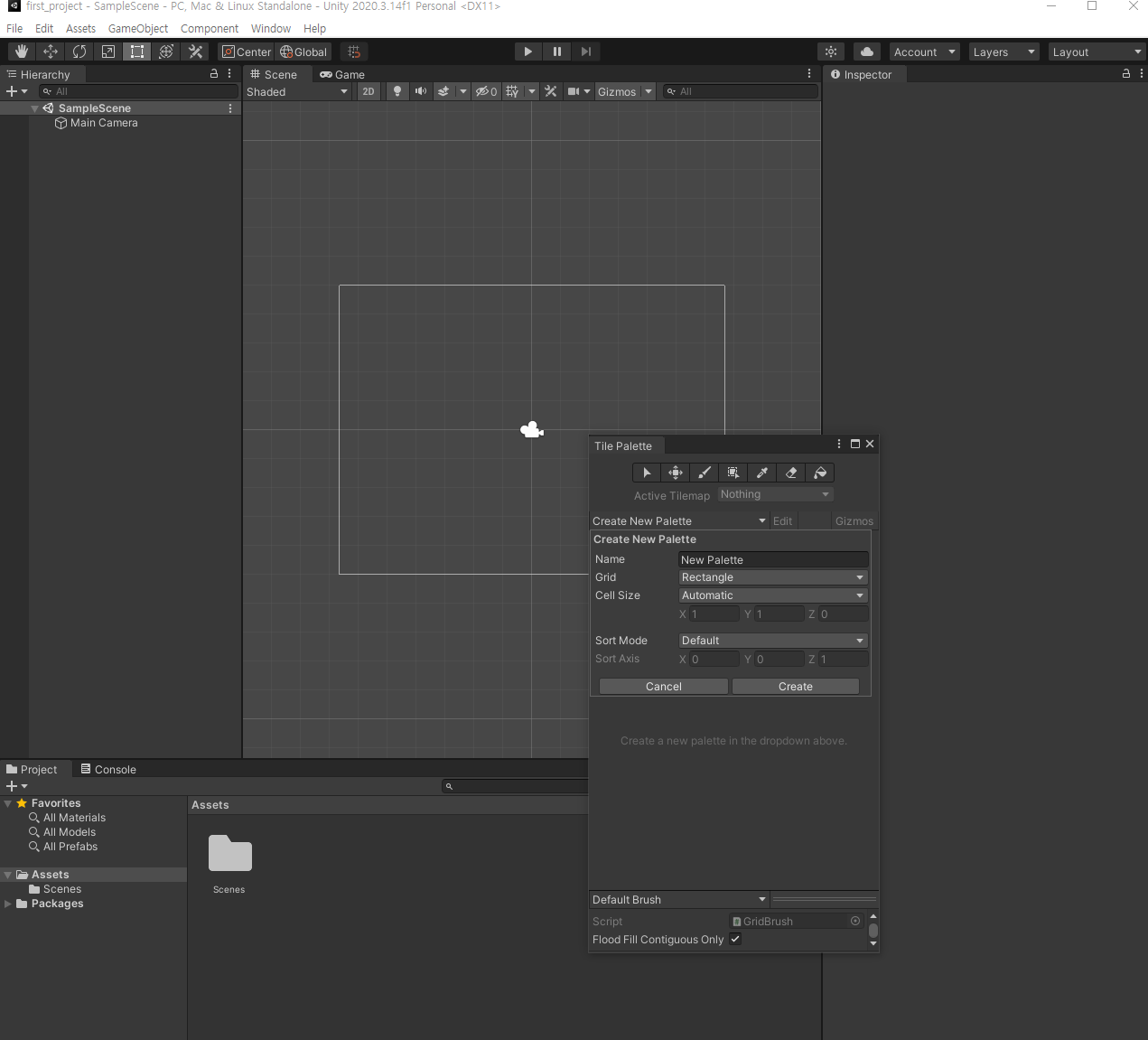Cancel the Create New Palette dialog
Image resolution: width=1148 pixels, height=1040 pixels.
coord(662,686)
